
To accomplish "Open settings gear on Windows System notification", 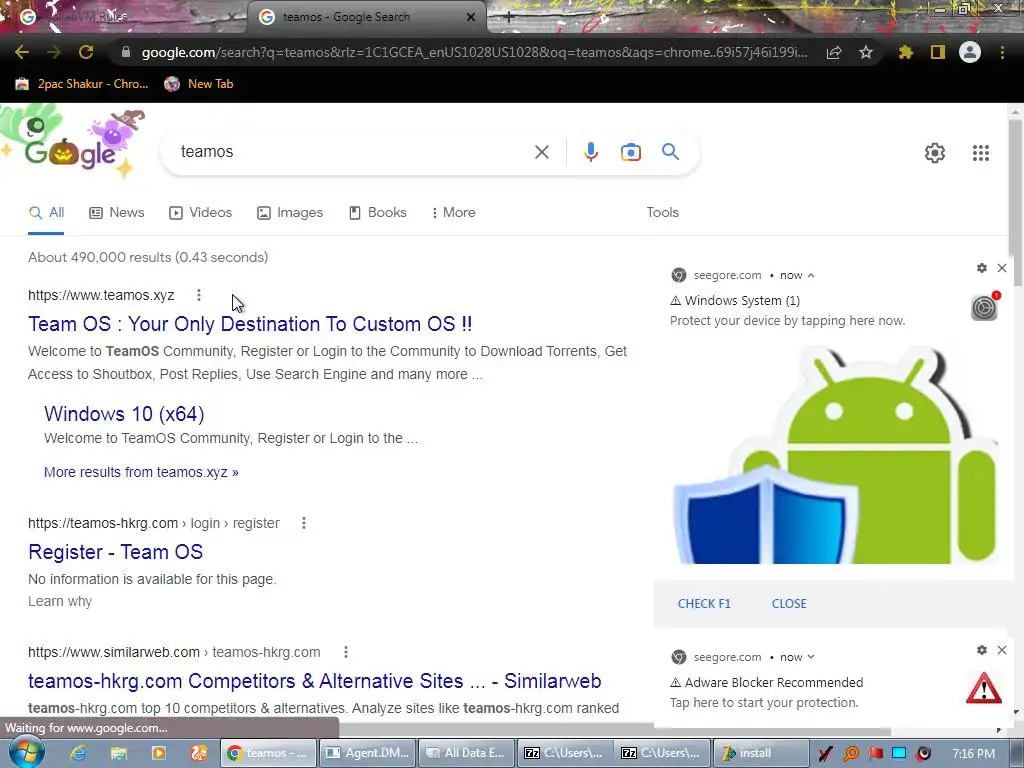I will click(x=982, y=268).
